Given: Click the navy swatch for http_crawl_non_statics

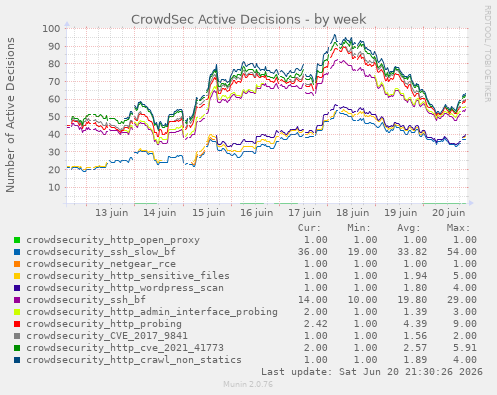Looking at the screenshot, I should coord(17,360).
